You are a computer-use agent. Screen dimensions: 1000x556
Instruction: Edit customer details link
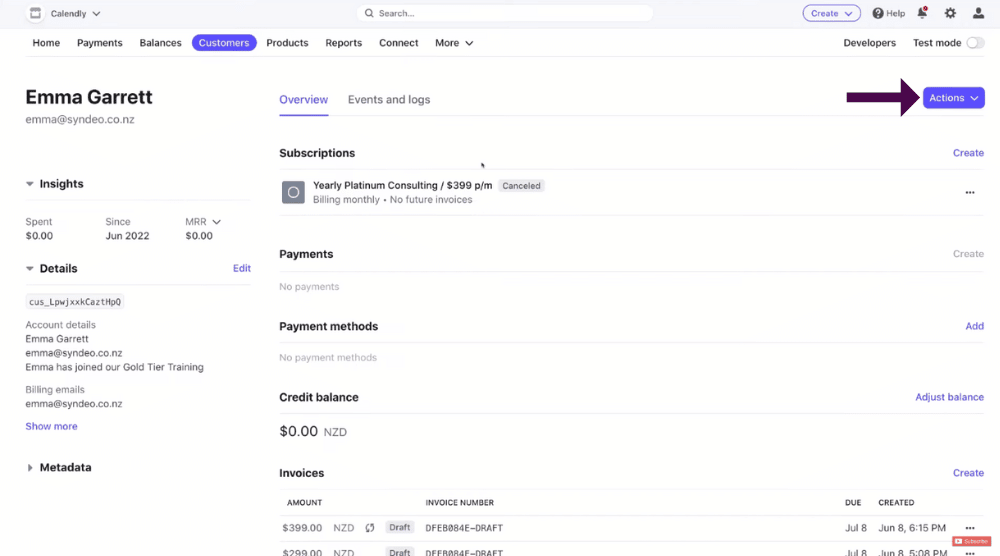242,268
